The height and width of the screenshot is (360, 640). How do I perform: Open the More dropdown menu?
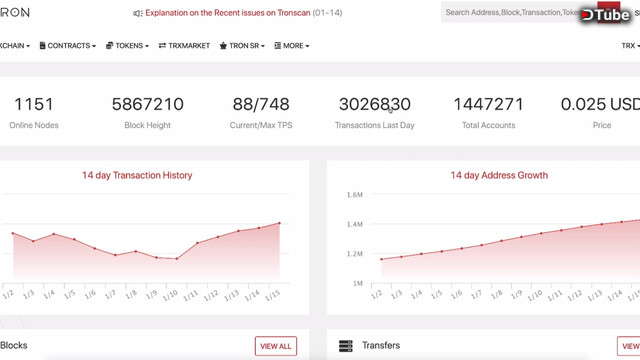(292, 46)
